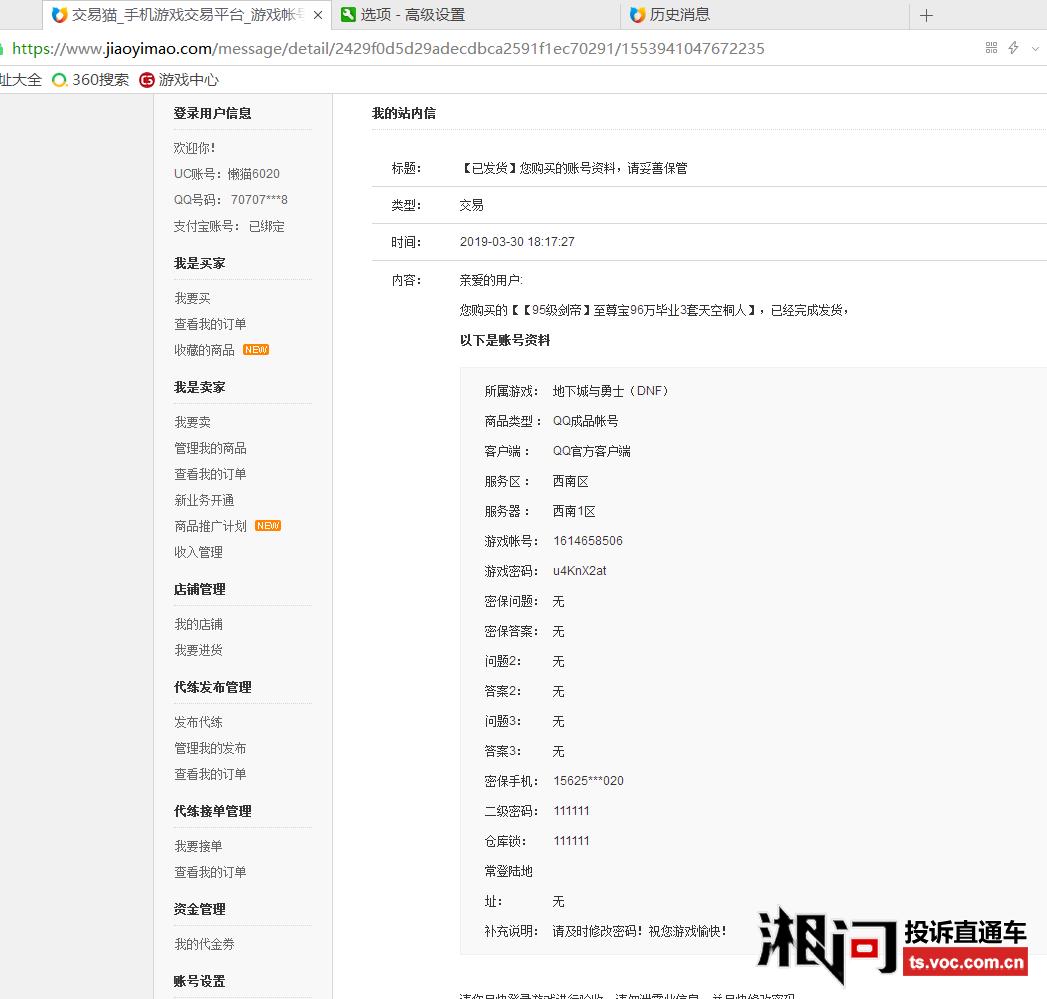Click the NEW badge next to 商品推广计划

pyautogui.click(x=267, y=525)
